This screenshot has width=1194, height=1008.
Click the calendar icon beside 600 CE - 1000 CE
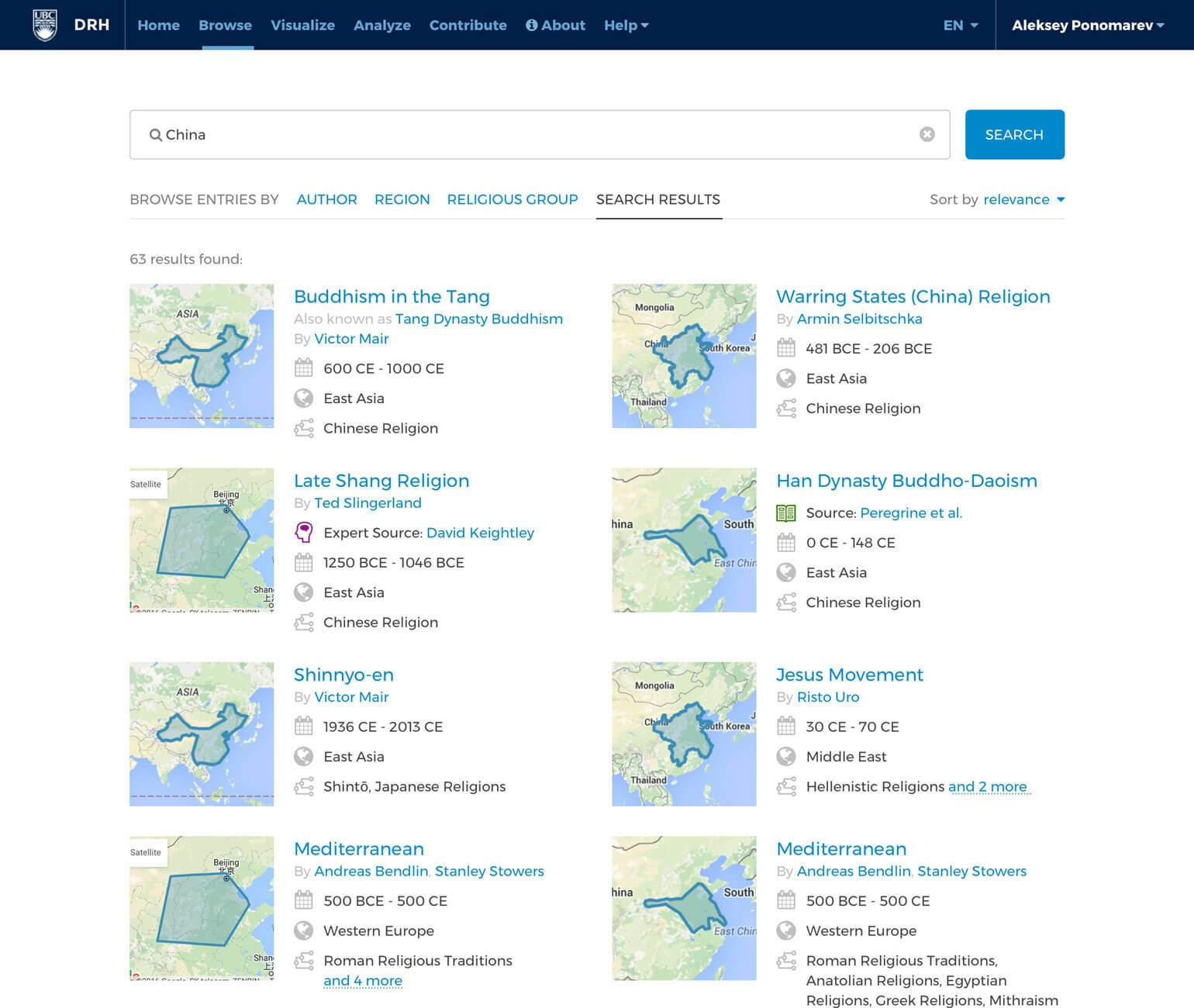tap(304, 368)
